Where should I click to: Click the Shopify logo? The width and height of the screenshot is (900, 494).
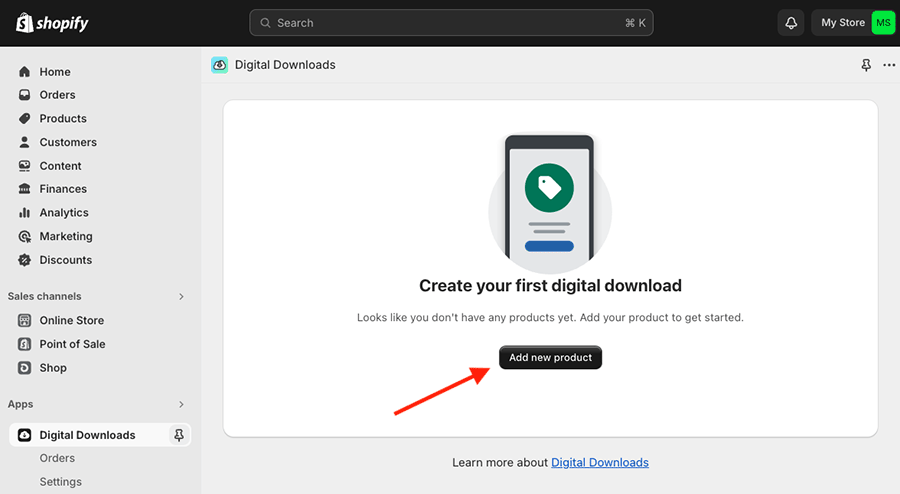[52, 23]
